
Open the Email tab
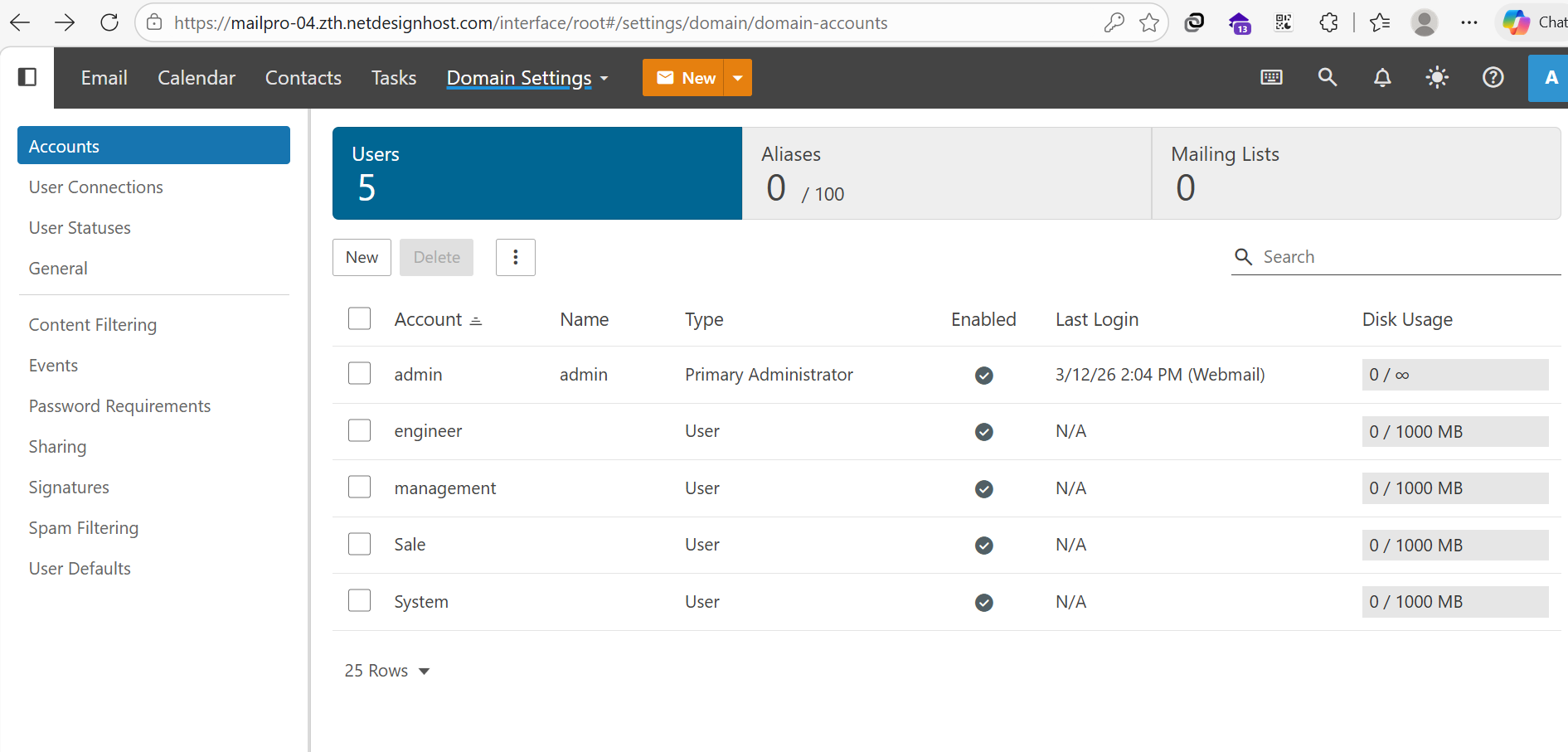tap(104, 78)
